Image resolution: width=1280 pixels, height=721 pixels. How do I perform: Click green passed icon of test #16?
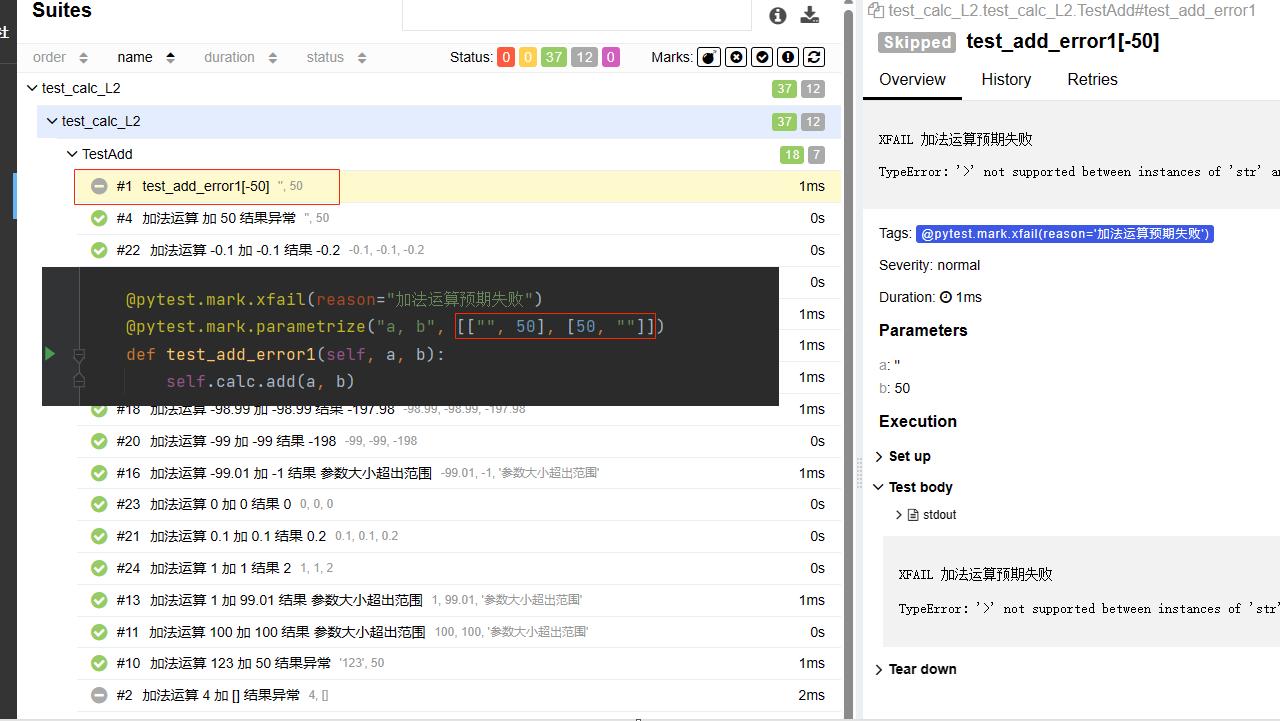[x=99, y=473]
